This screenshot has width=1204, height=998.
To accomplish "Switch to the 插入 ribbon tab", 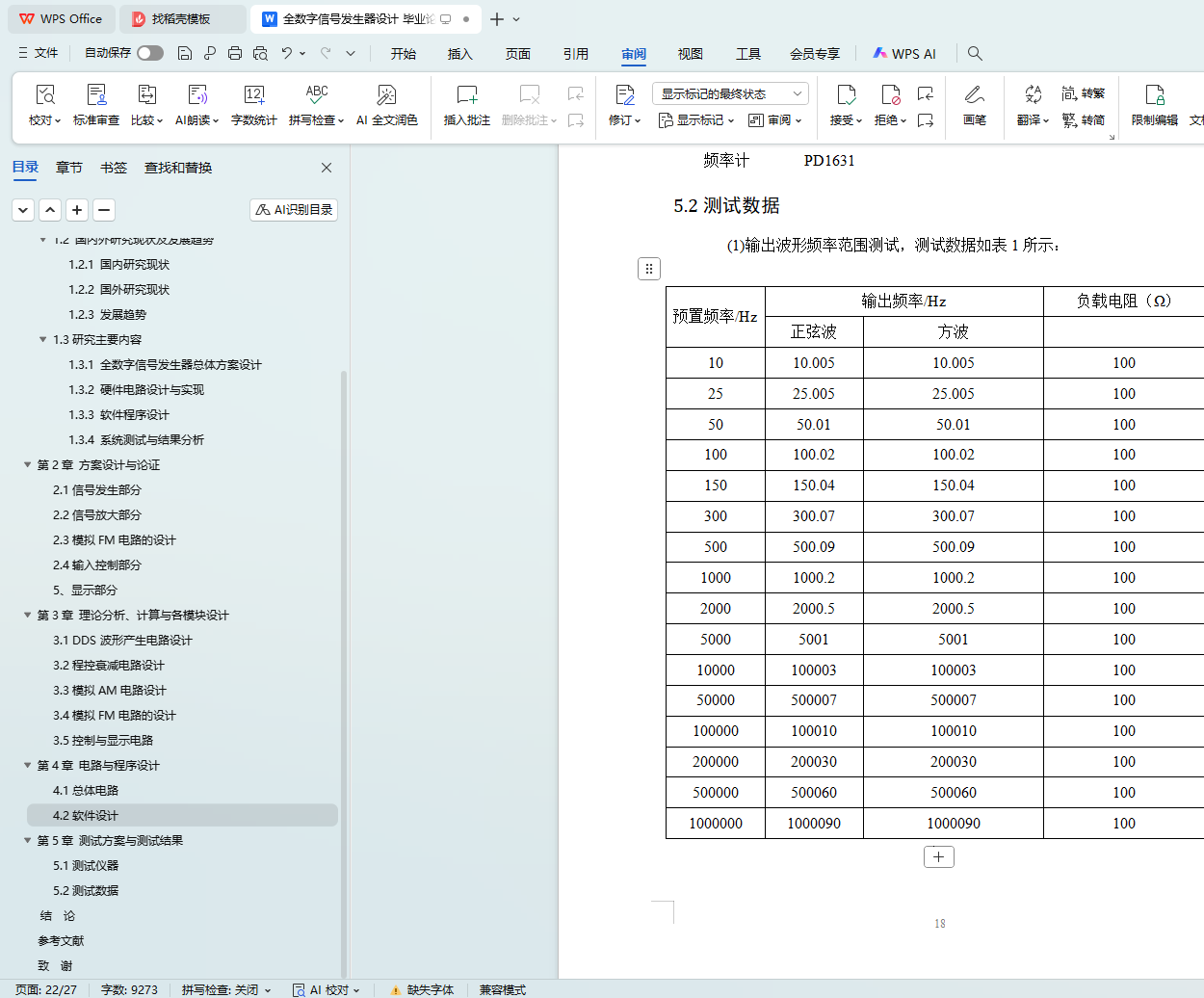I will 459,54.
